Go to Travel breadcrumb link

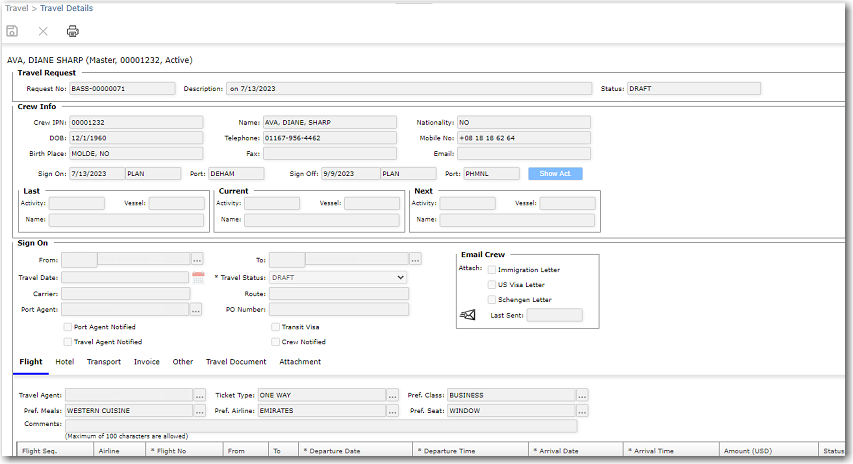point(16,8)
